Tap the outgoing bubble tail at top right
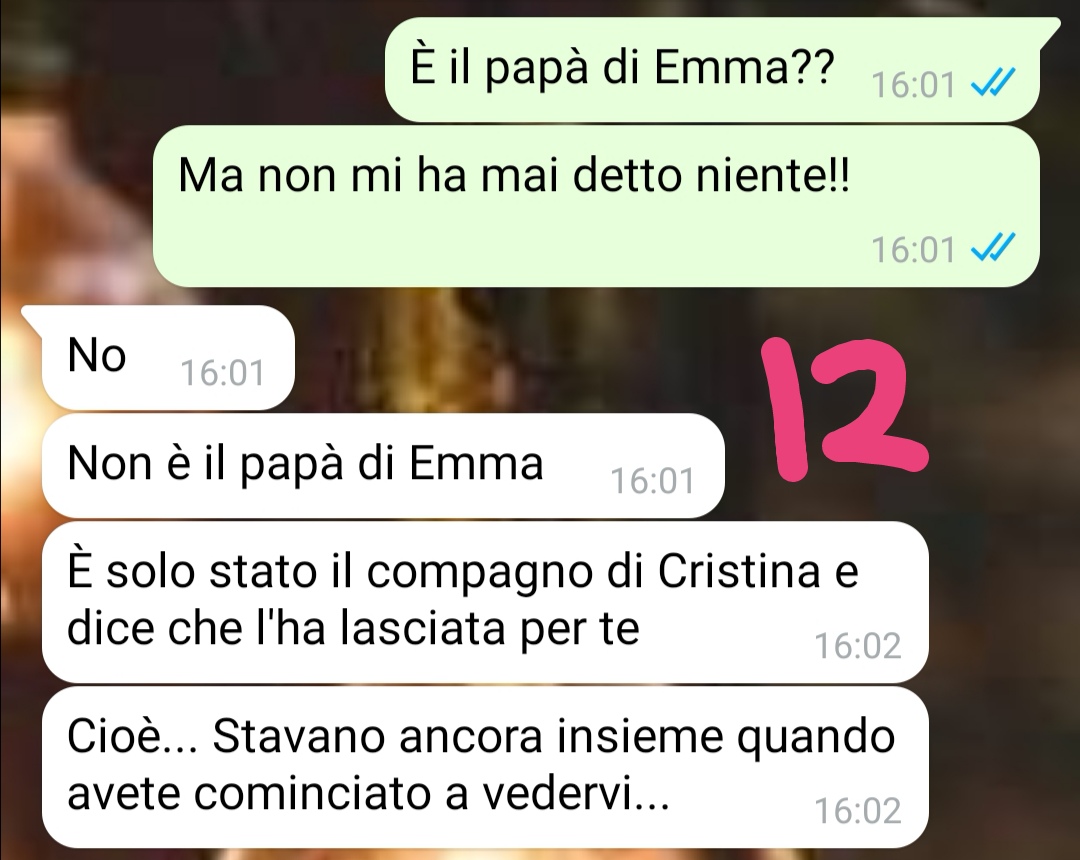Screen dimensions: 1080x860 point(1048,32)
